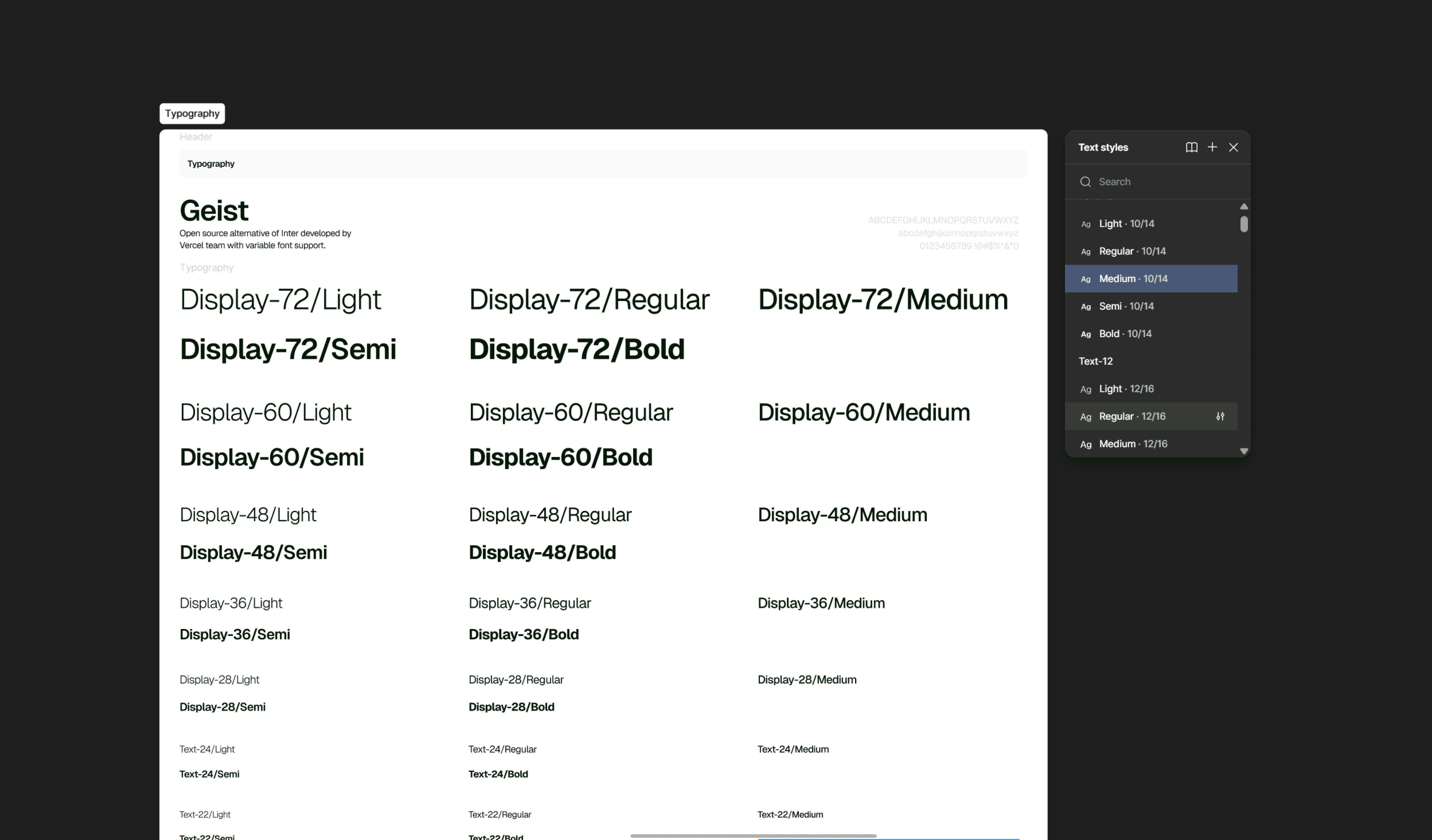Screen dimensions: 1432x840
Task: Click the horizontal scrollbar at canvas bottom
Action: tap(753, 835)
